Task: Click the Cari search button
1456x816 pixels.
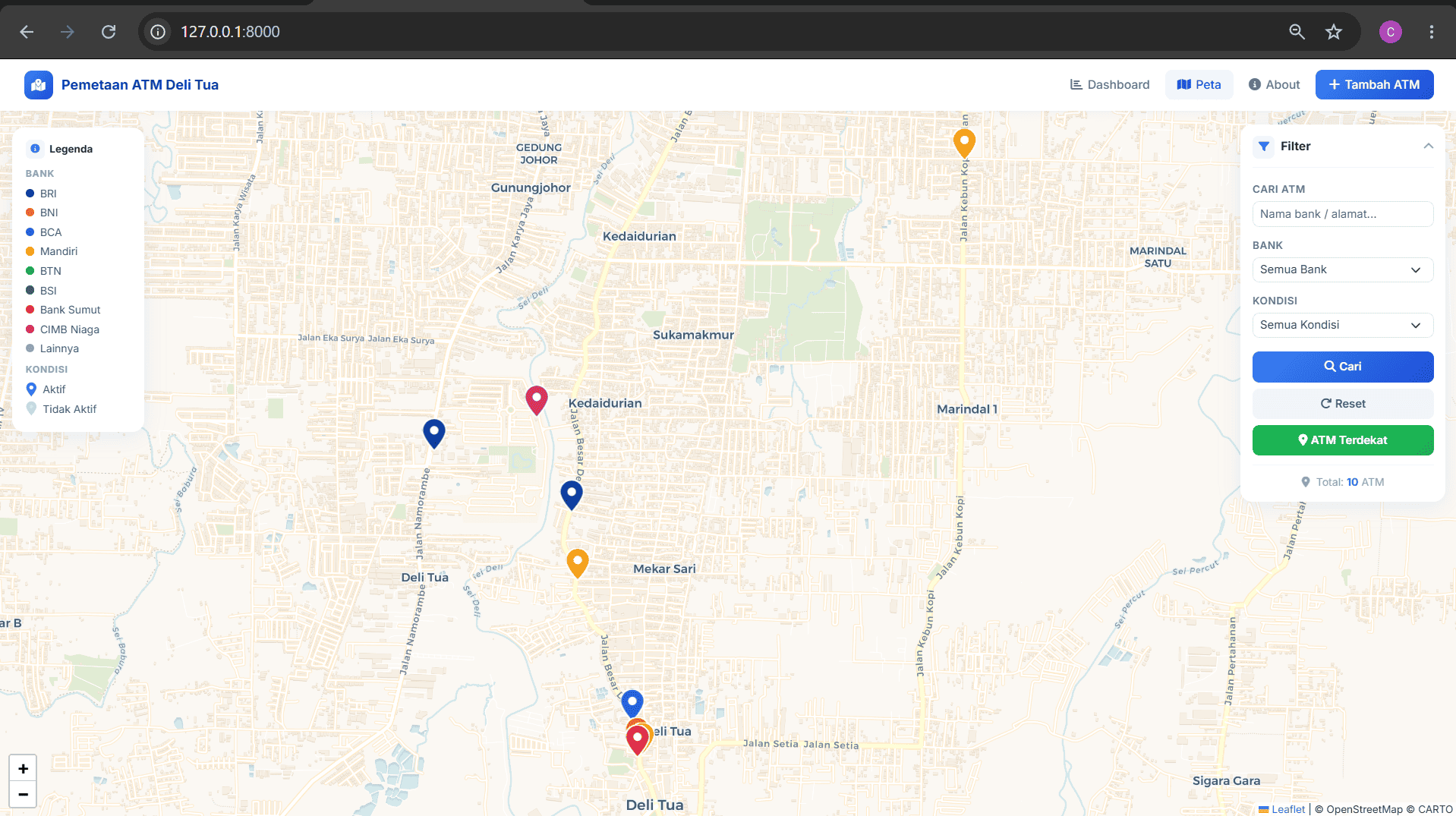Action: pos(1343,367)
